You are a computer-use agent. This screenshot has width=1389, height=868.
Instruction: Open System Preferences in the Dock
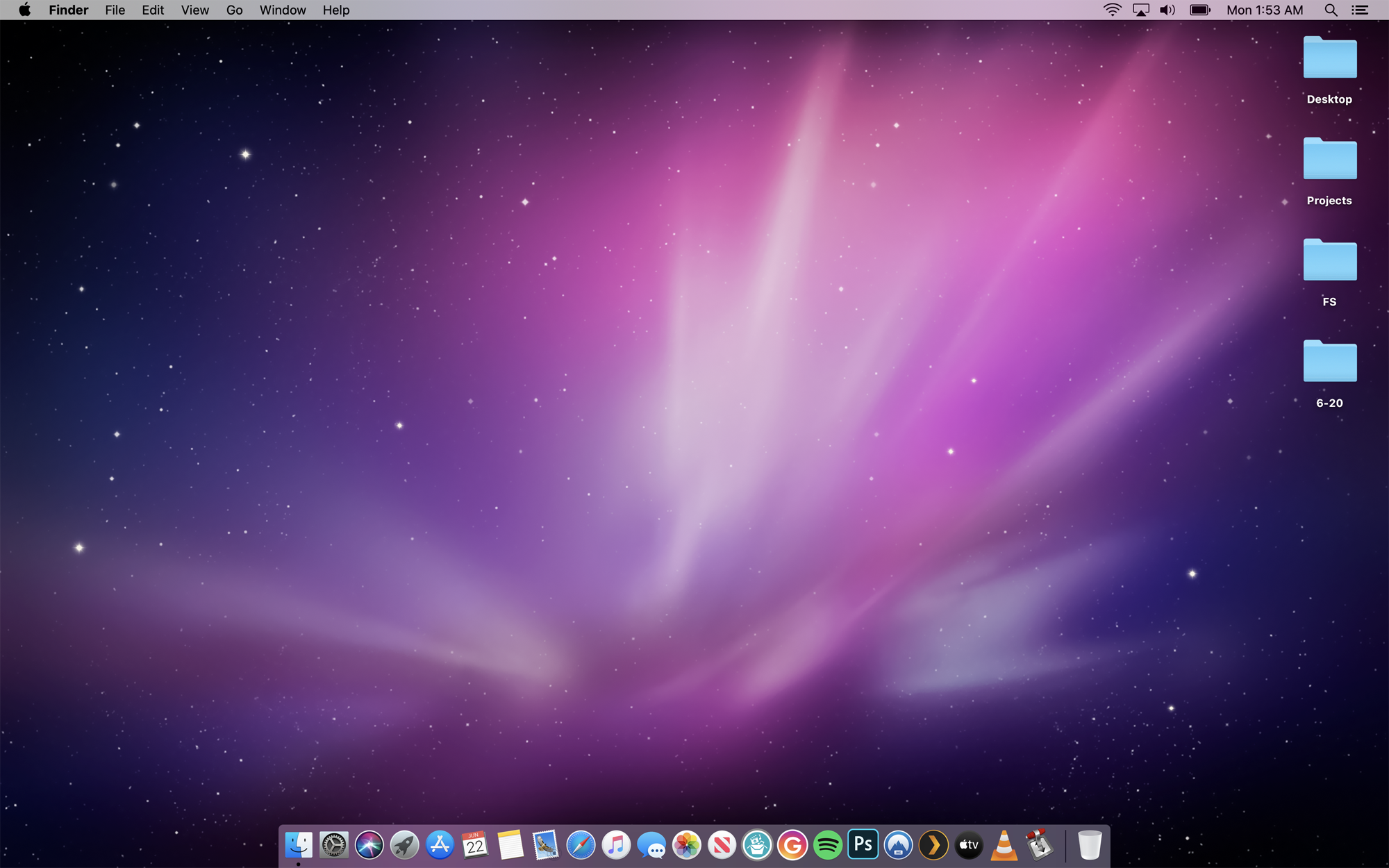click(x=334, y=845)
